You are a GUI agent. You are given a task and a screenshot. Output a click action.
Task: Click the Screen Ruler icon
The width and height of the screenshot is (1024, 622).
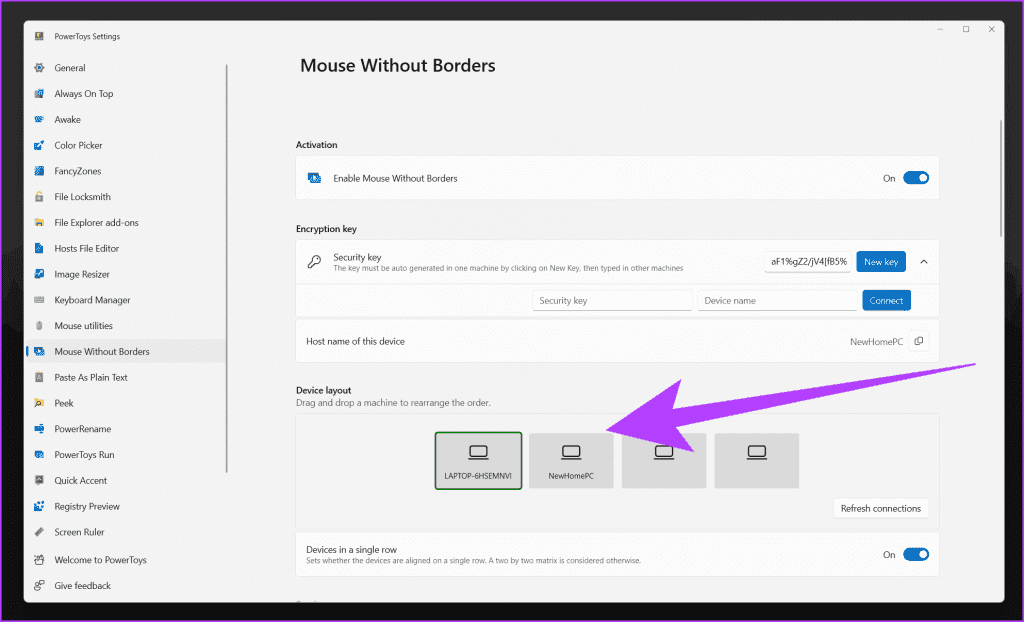click(x=39, y=532)
